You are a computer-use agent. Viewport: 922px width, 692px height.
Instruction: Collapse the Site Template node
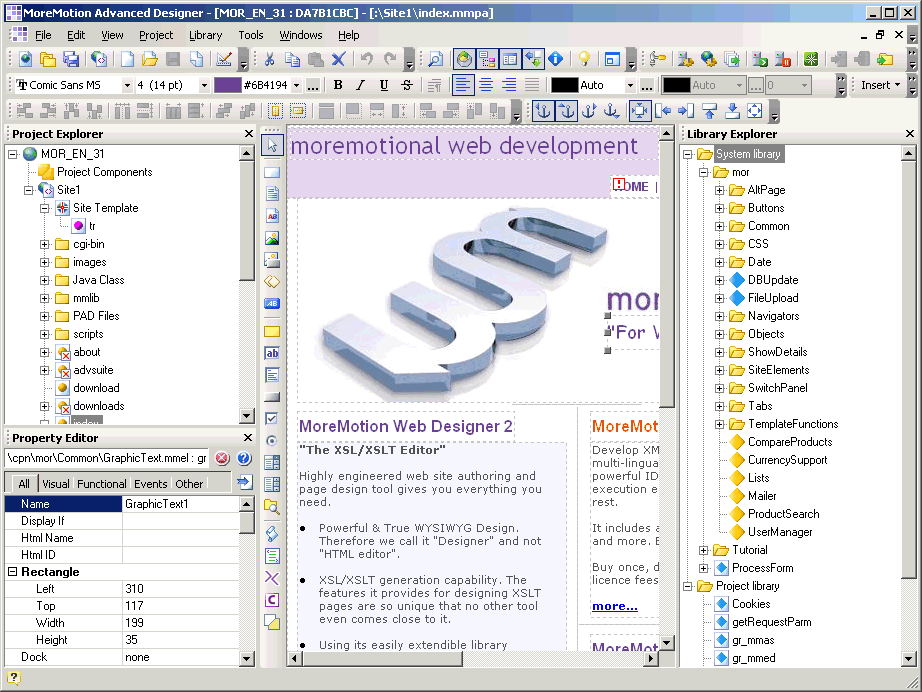pos(45,208)
